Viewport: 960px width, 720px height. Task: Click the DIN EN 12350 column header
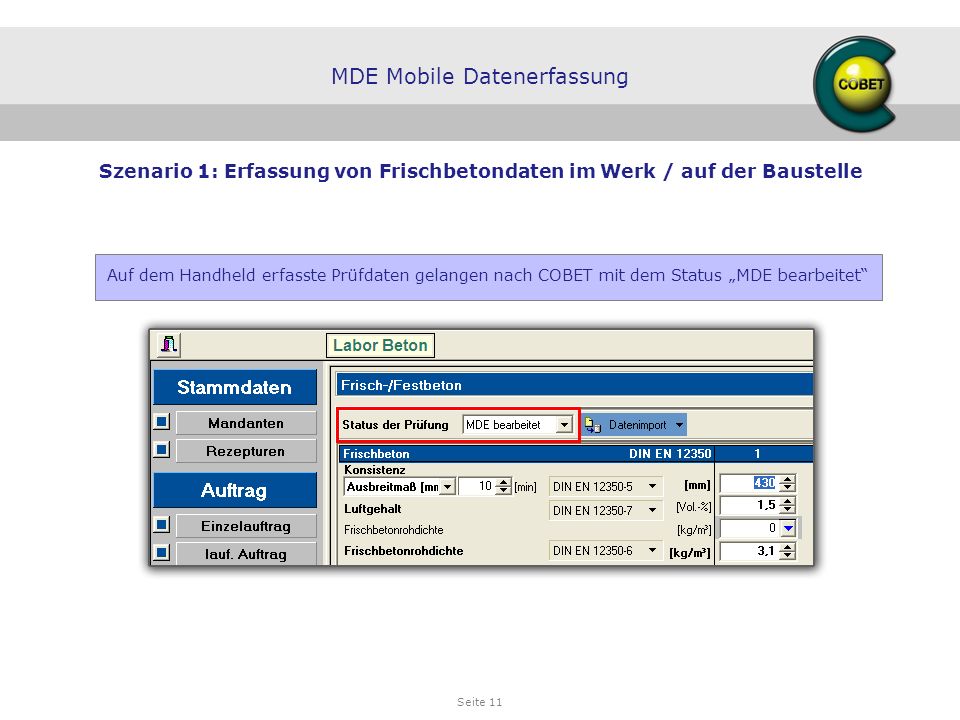coord(670,454)
